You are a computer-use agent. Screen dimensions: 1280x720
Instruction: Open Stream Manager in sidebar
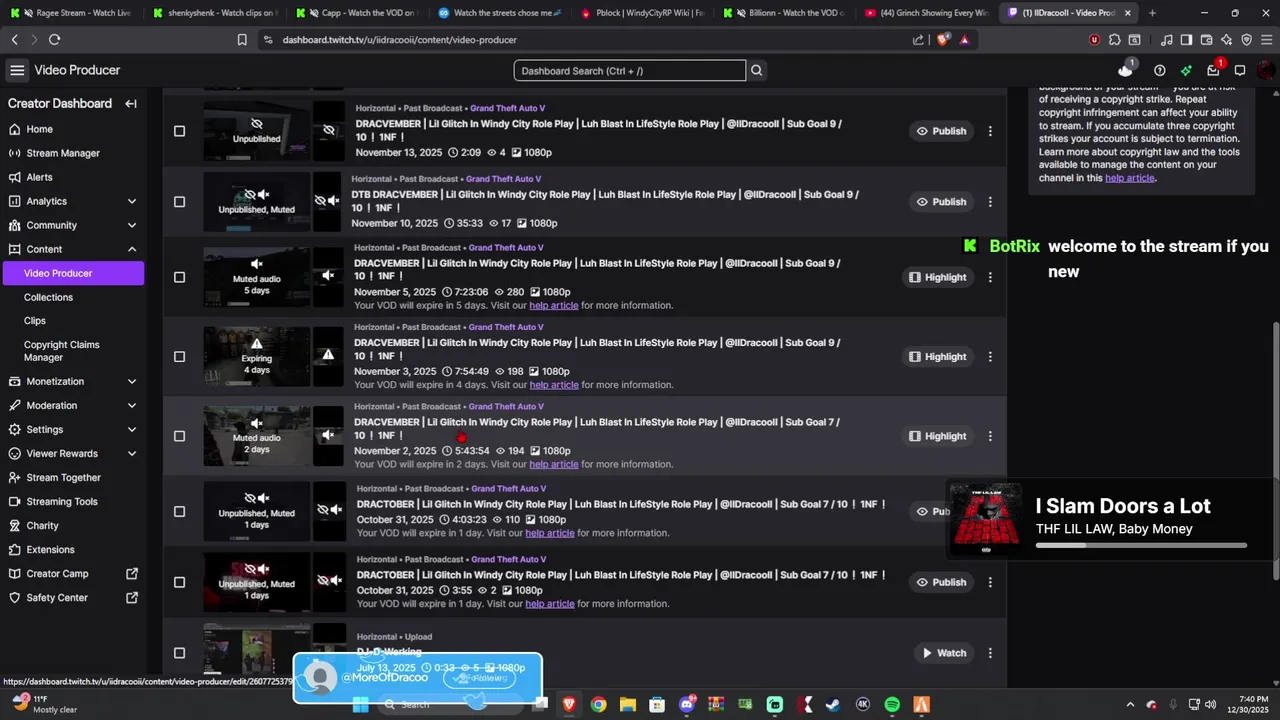pyautogui.click(x=72, y=153)
